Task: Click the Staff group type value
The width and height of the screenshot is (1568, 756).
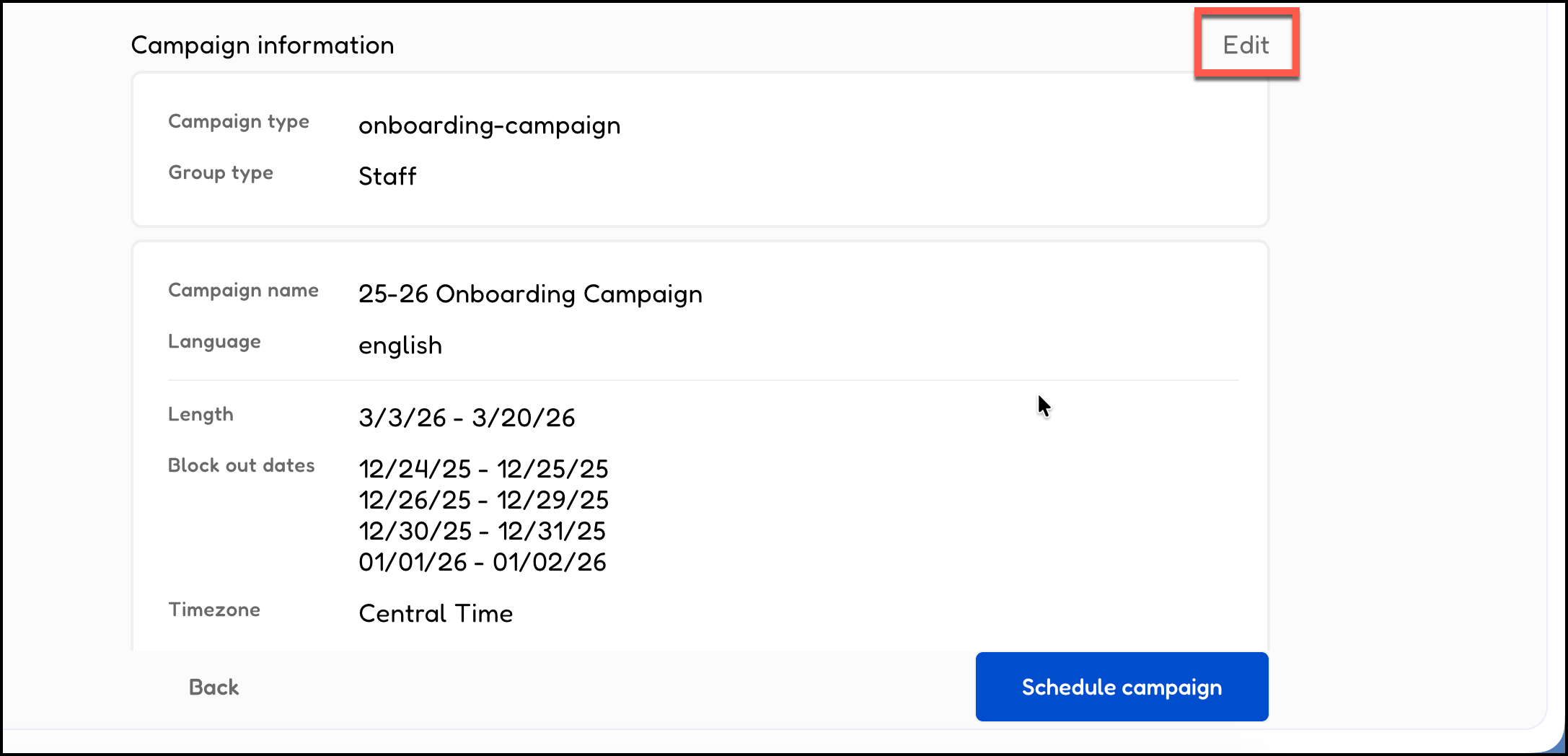Action: pos(387,176)
